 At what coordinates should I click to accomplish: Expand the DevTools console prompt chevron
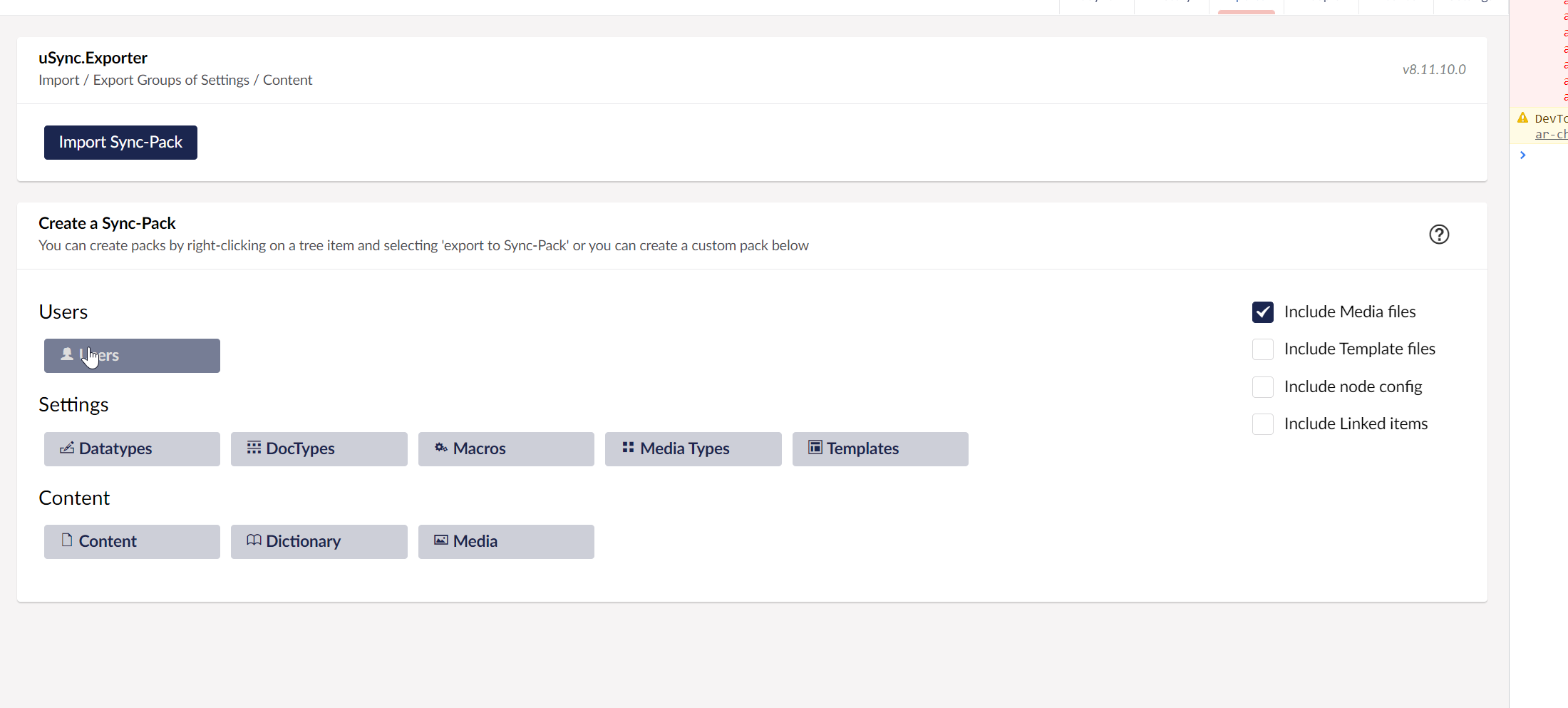[1522, 155]
